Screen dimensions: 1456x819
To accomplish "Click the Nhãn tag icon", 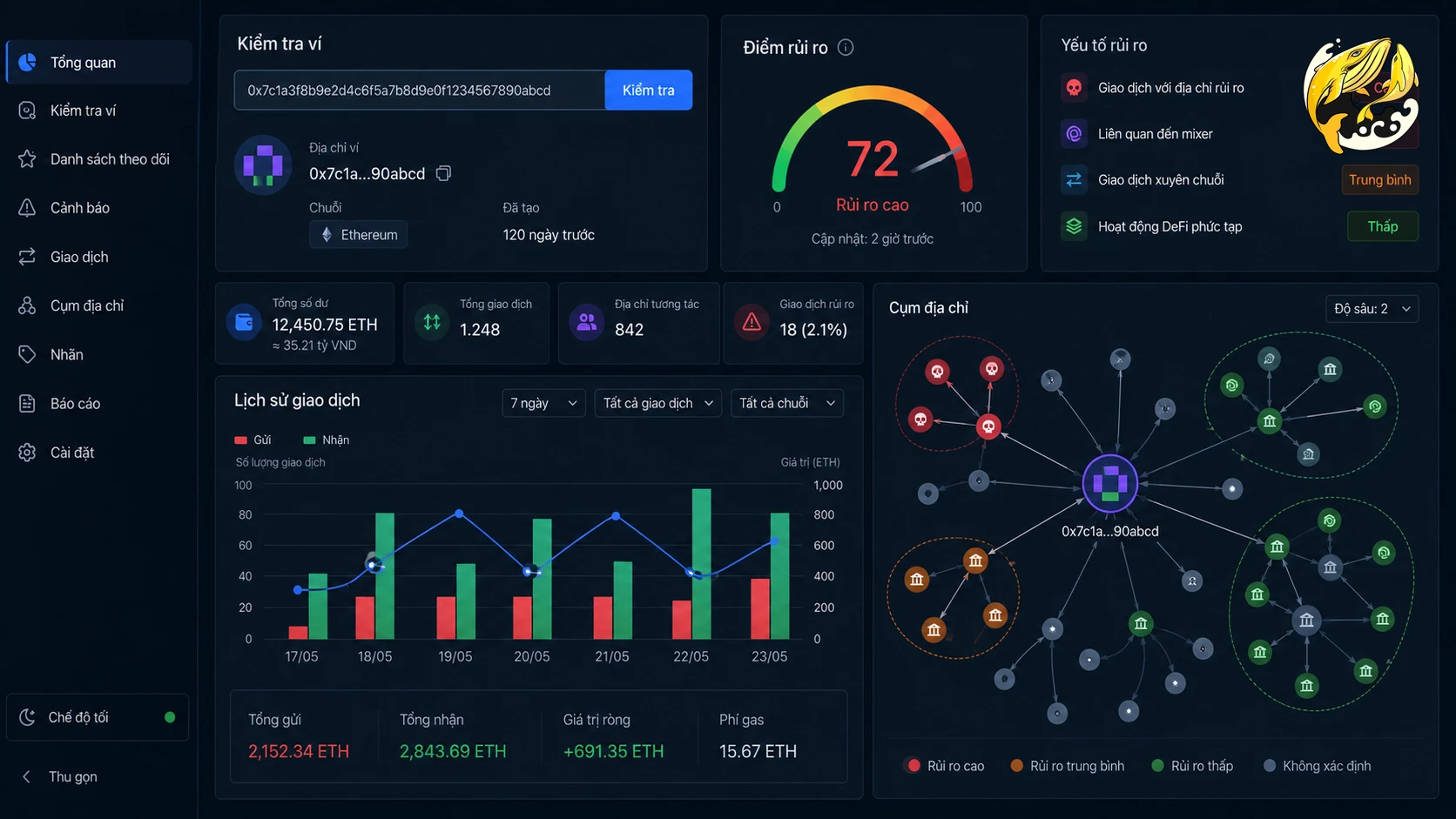I will coord(27,354).
